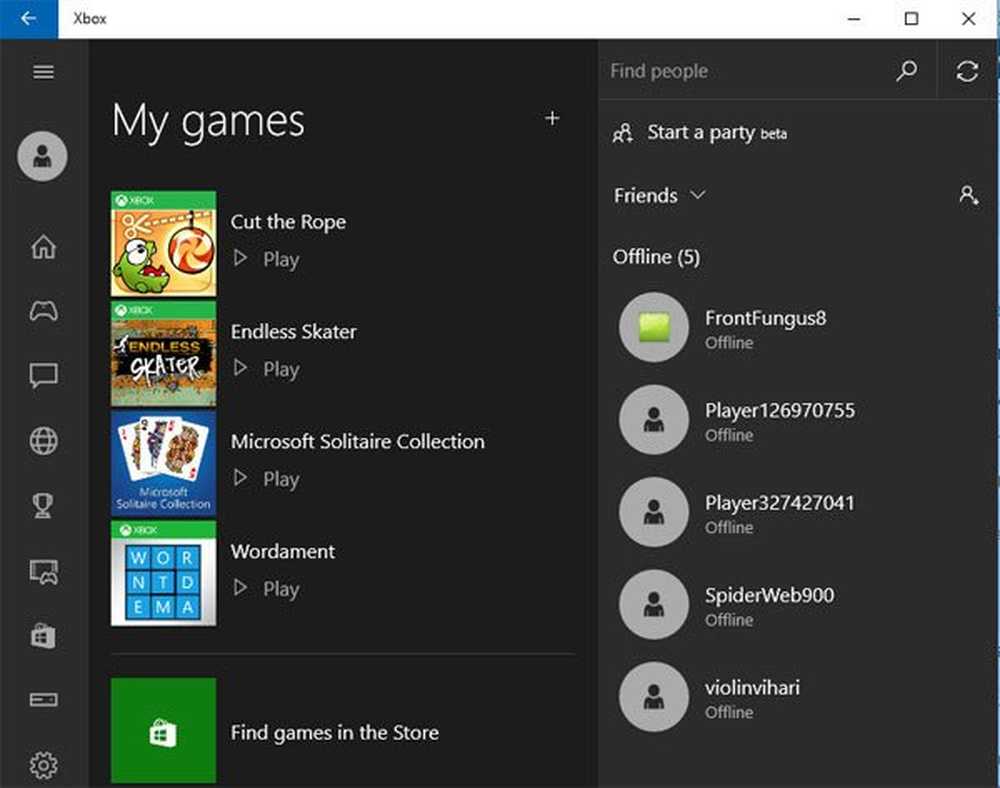Open Messages chat bubble icon
The height and width of the screenshot is (788, 1000).
tap(43, 376)
